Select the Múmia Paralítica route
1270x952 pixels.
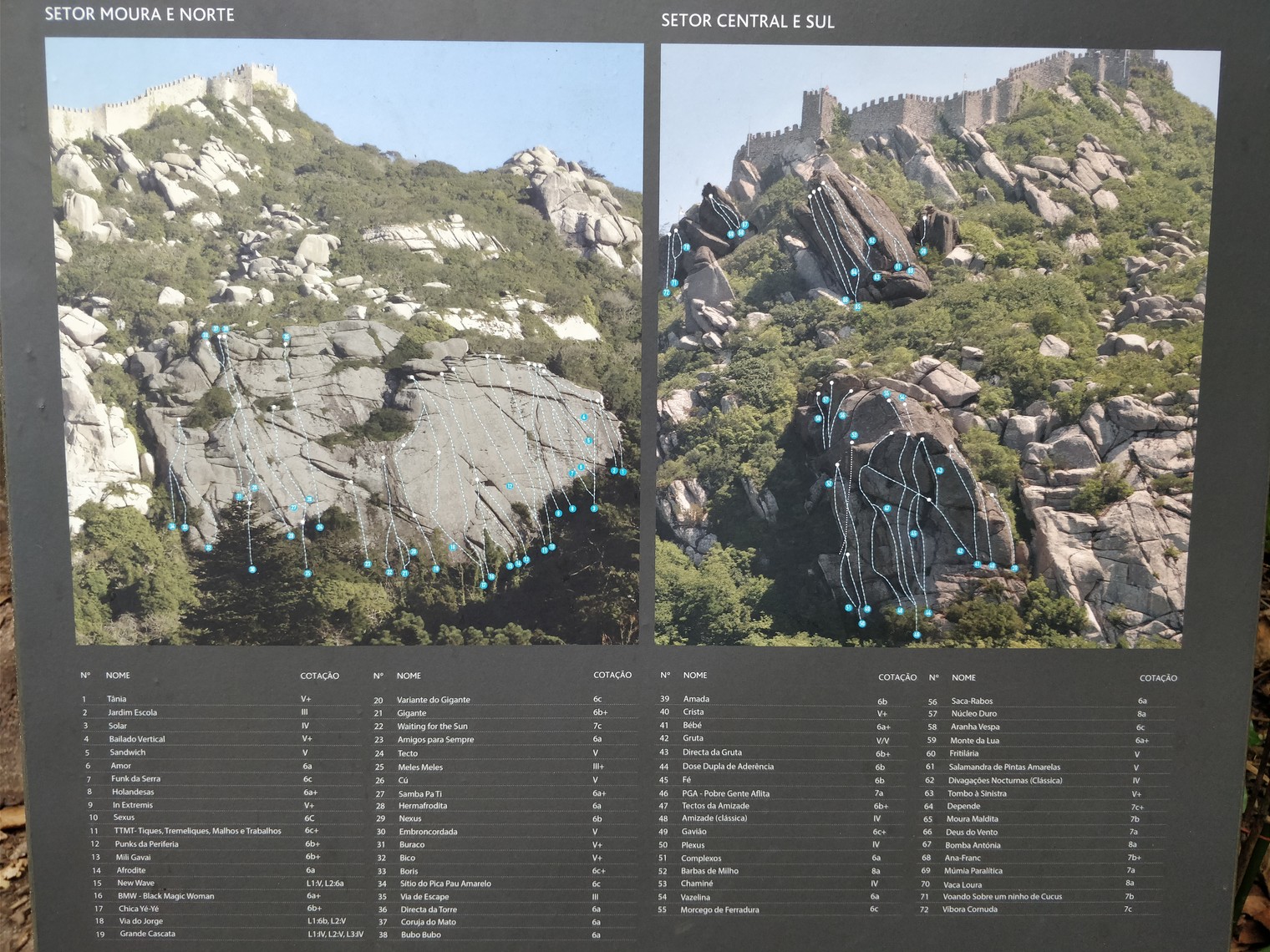click(973, 870)
